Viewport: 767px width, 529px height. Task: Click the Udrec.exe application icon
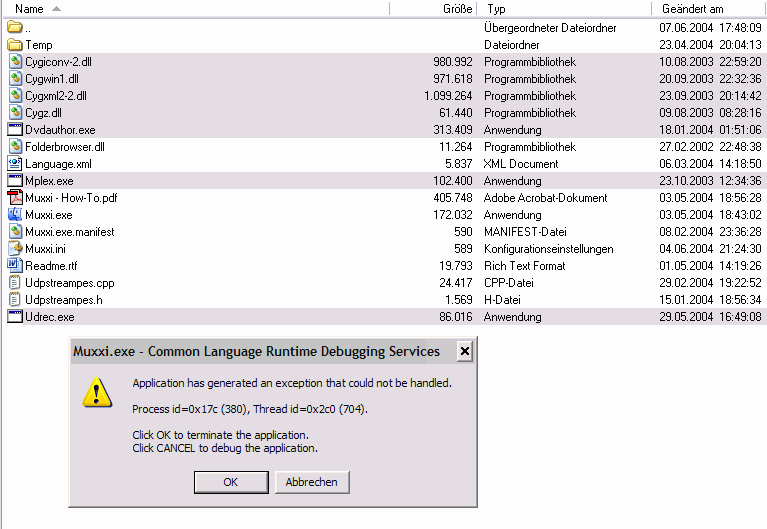[15, 317]
